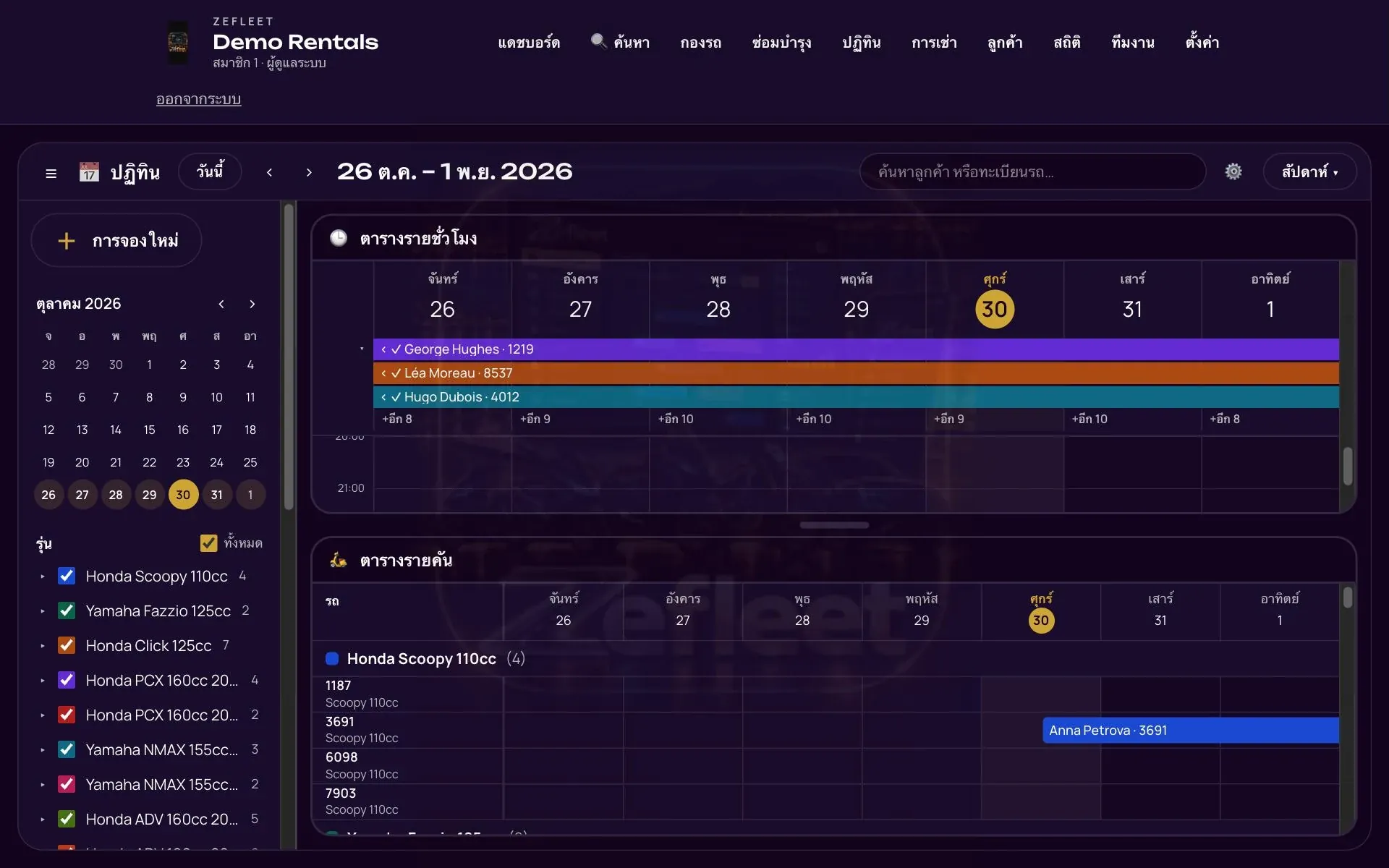Viewport: 1389px width, 868px height.
Task: Go to previous week with left arrow
Action: [x=270, y=172]
